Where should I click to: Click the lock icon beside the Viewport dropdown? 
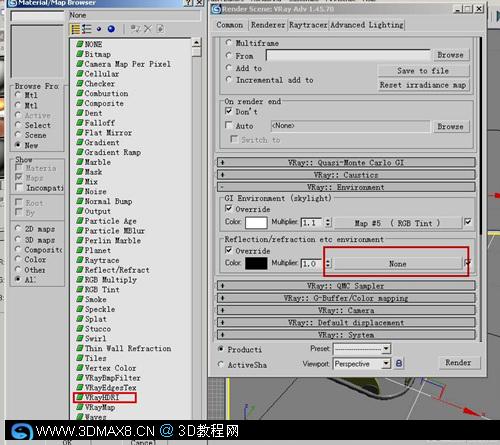pos(399,363)
